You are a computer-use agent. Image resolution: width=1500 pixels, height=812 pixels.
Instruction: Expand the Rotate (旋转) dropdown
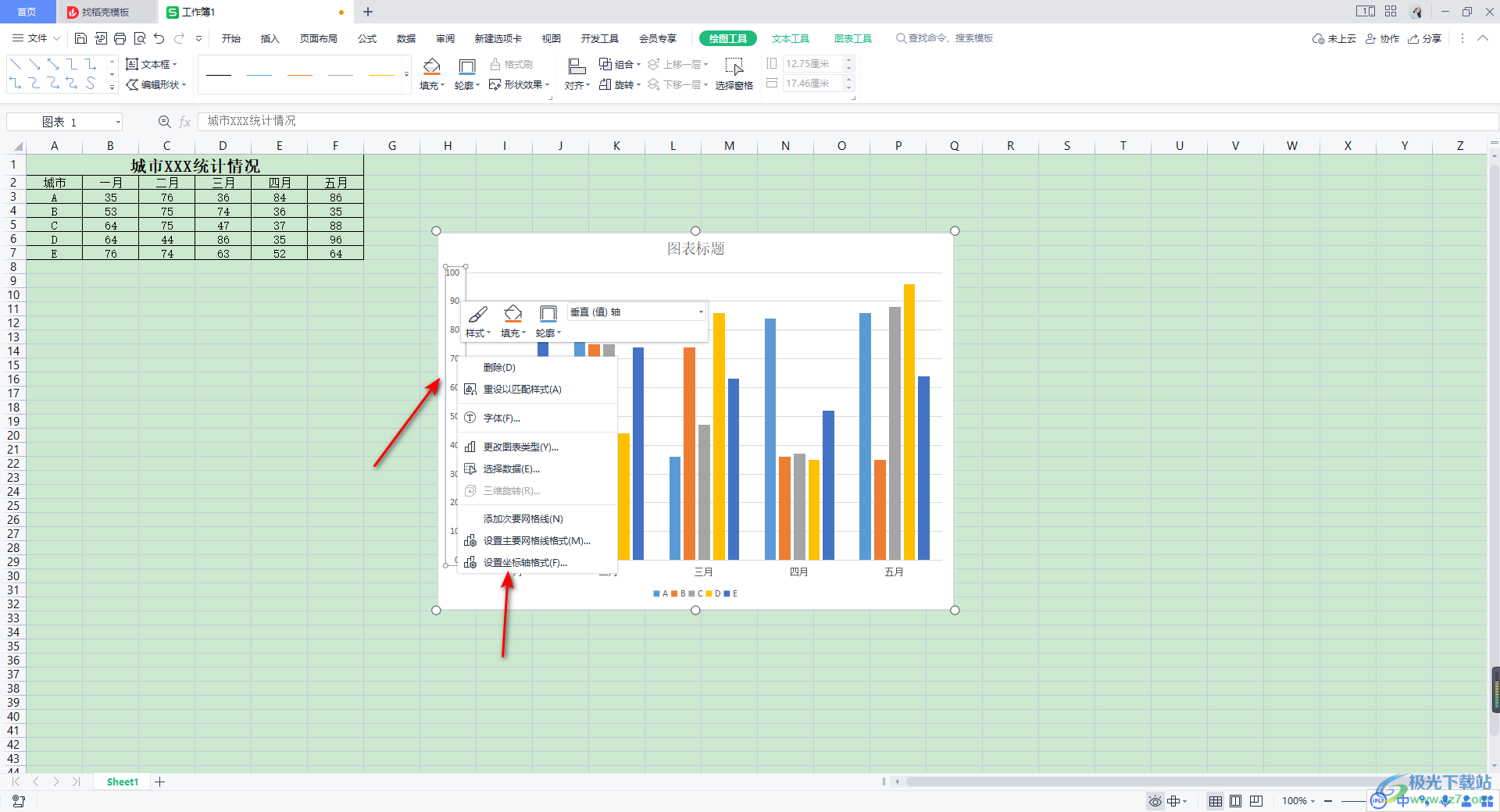pos(638,84)
